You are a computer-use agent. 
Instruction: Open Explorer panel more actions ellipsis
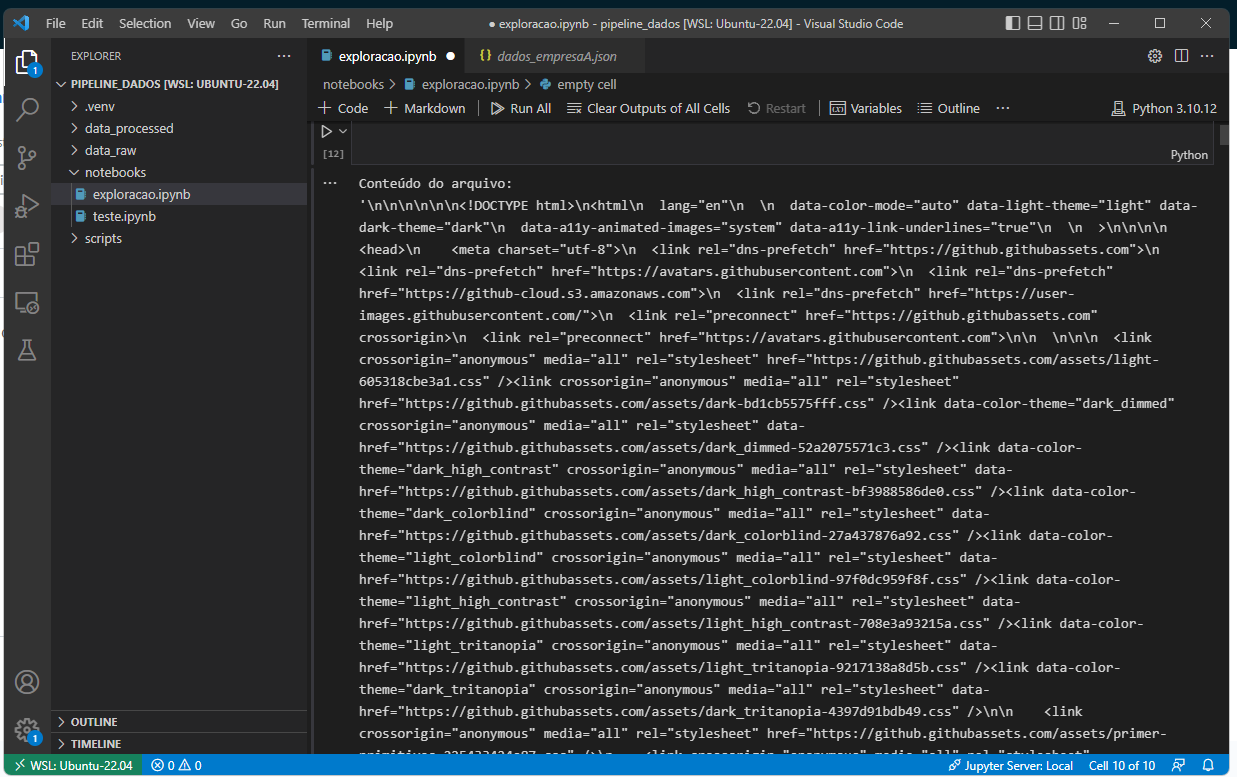(x=284, y=56)
